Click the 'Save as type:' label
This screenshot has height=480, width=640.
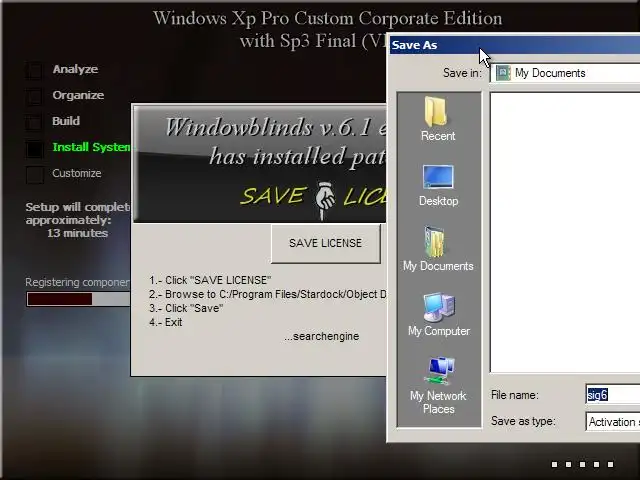point(523,421)
